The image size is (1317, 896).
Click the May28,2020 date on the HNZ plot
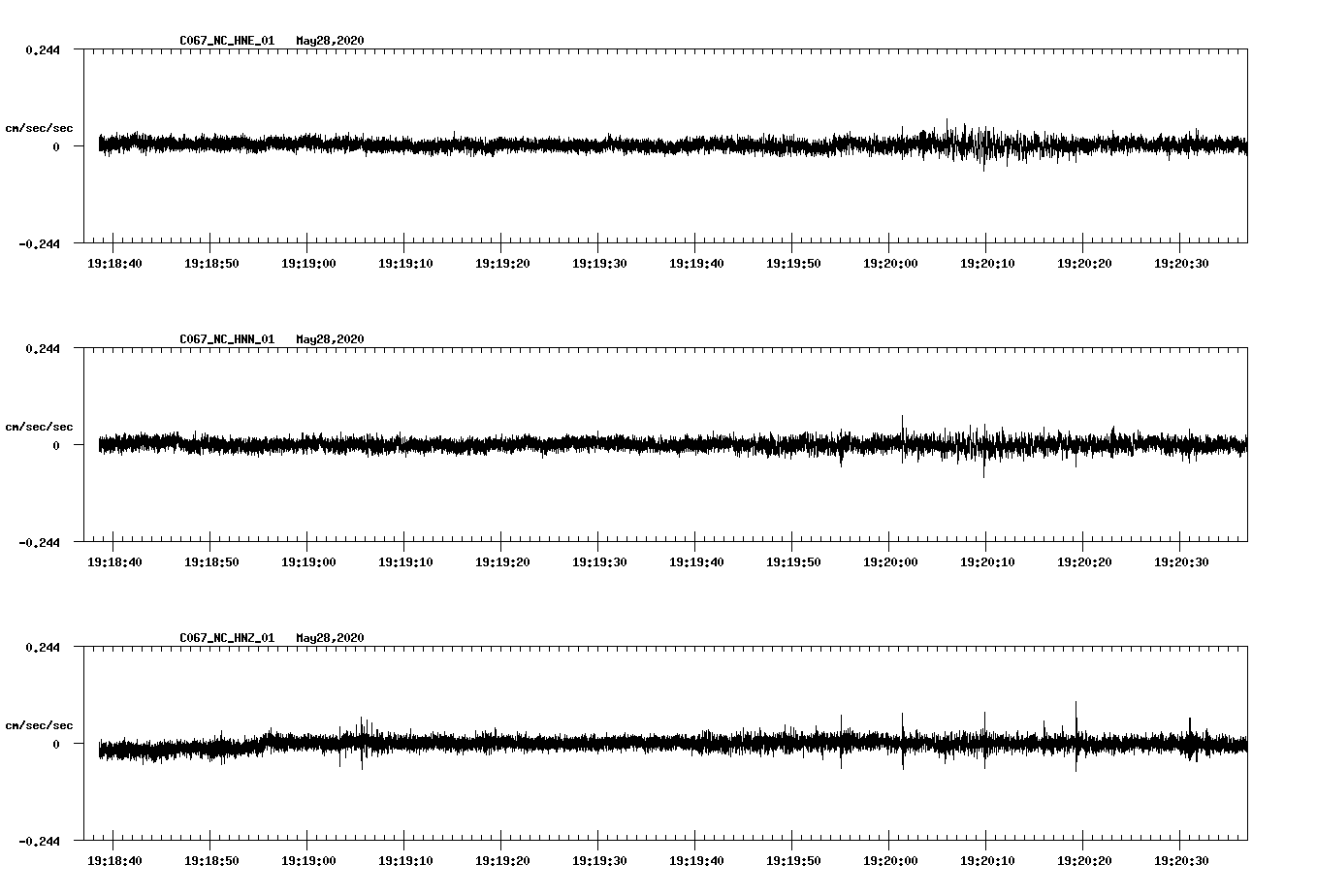pyautogui.click(x=330, y=638)
